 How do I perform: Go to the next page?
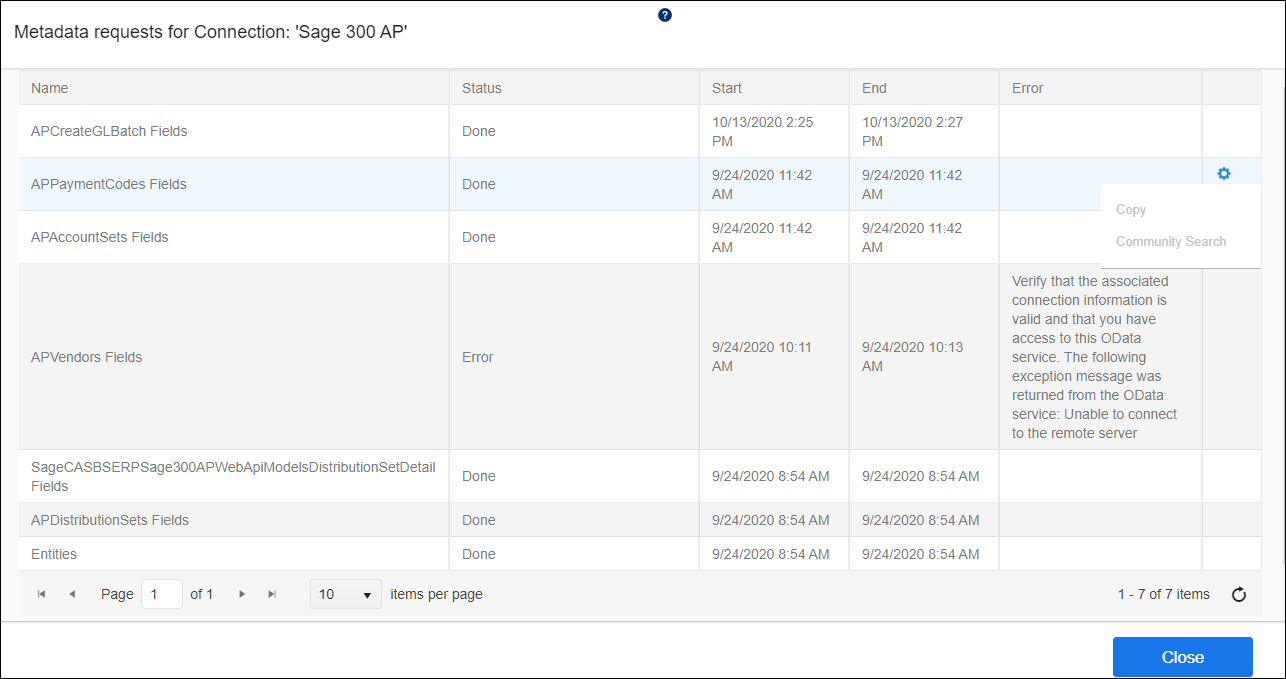pos(242,594)
